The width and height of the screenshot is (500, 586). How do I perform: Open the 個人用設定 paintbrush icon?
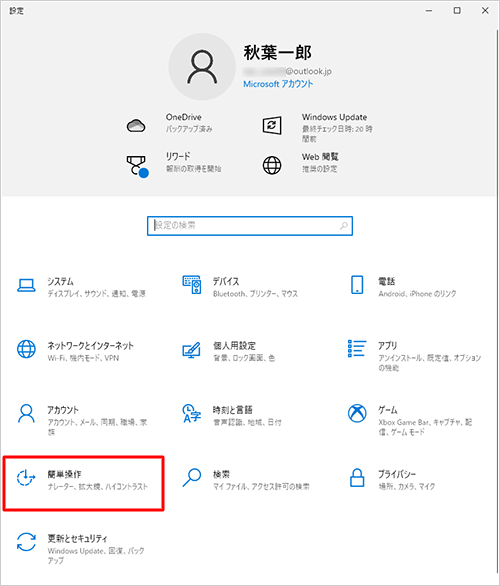[191, 350]
